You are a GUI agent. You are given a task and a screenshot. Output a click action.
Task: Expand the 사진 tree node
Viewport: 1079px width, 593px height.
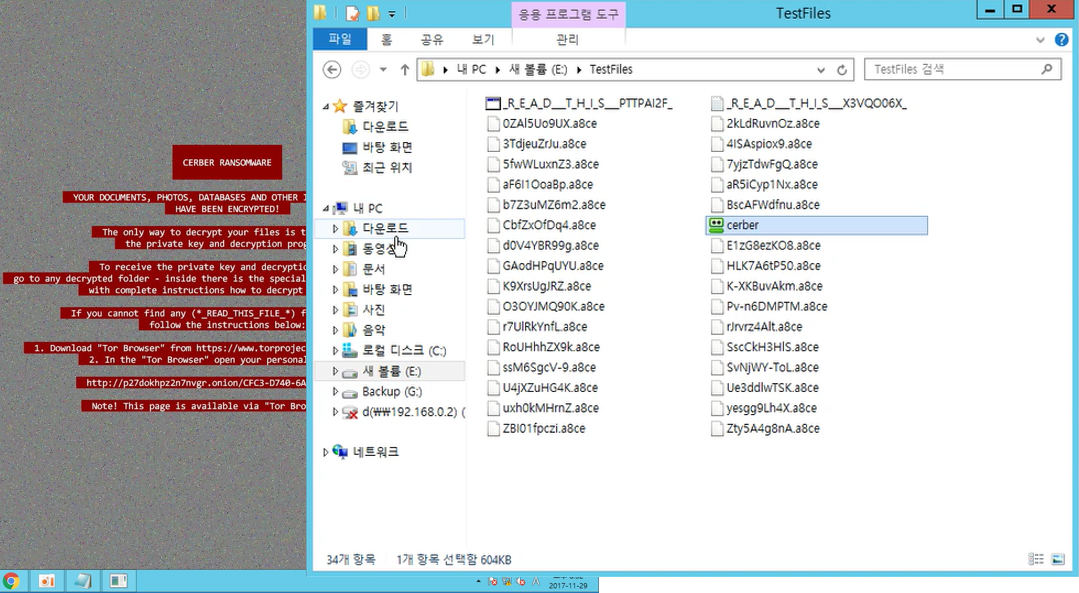335,310
